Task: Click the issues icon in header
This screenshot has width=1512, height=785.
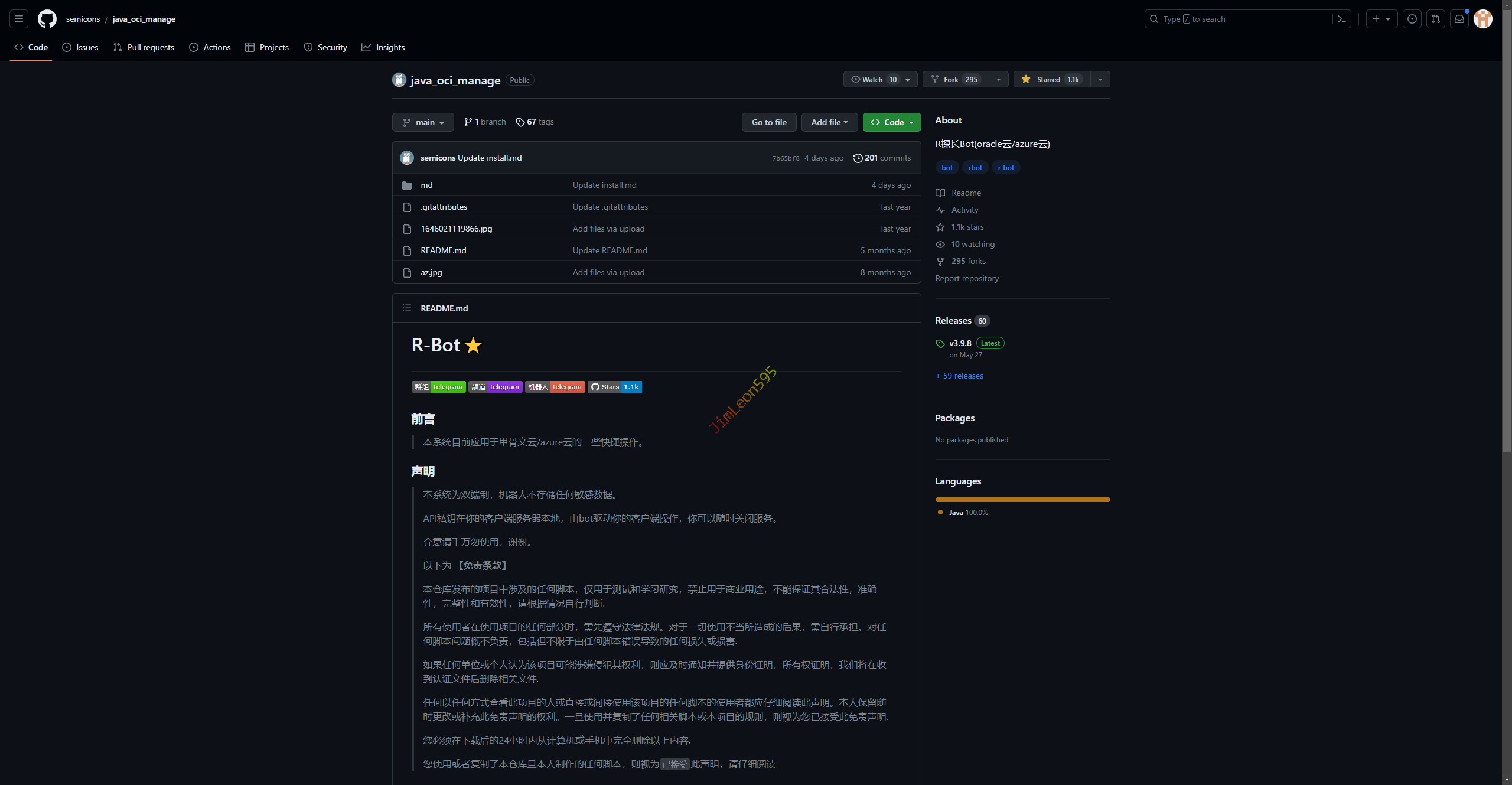Action: point(1412,19)
